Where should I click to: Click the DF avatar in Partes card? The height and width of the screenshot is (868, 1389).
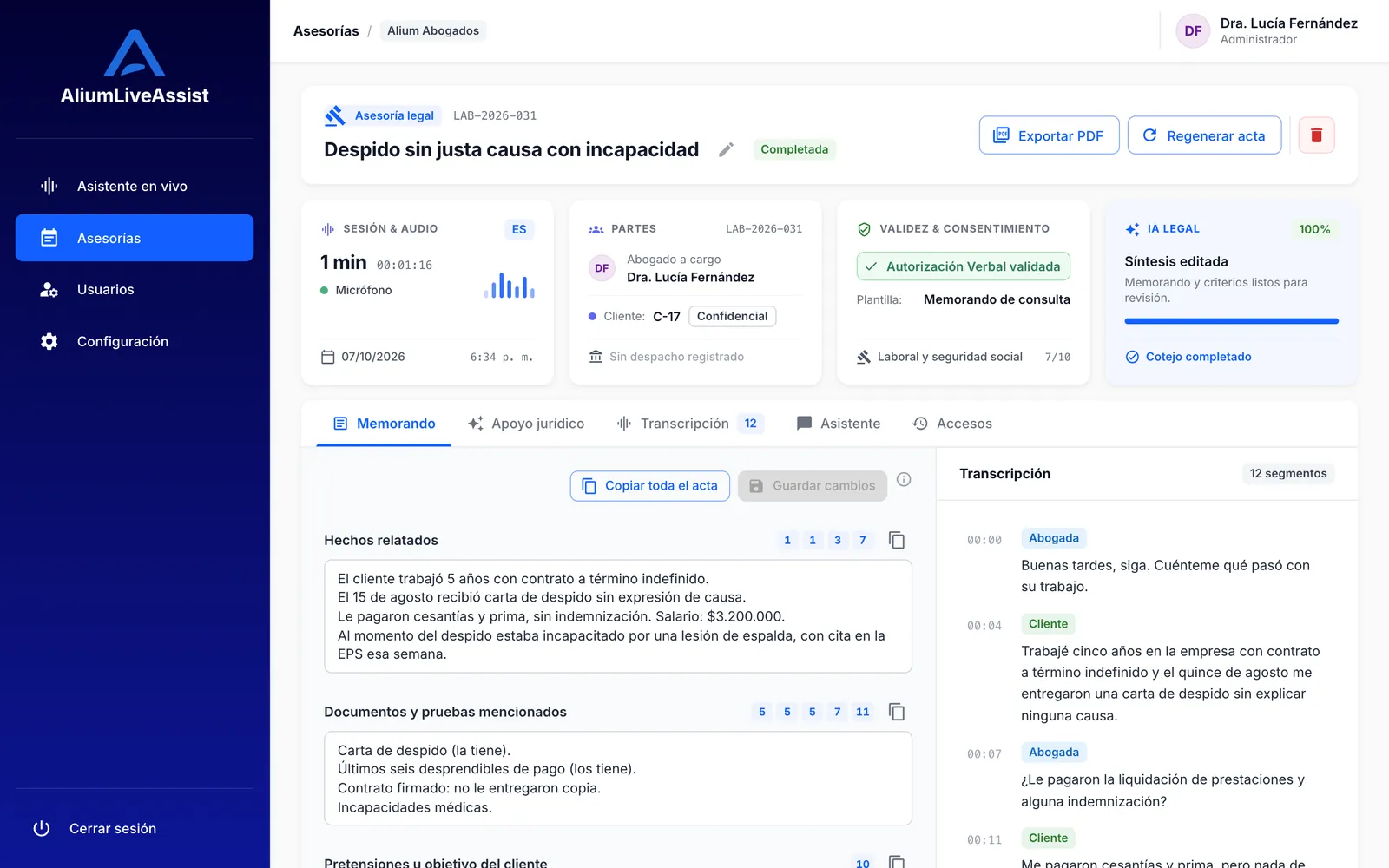(x=602, y=268)
